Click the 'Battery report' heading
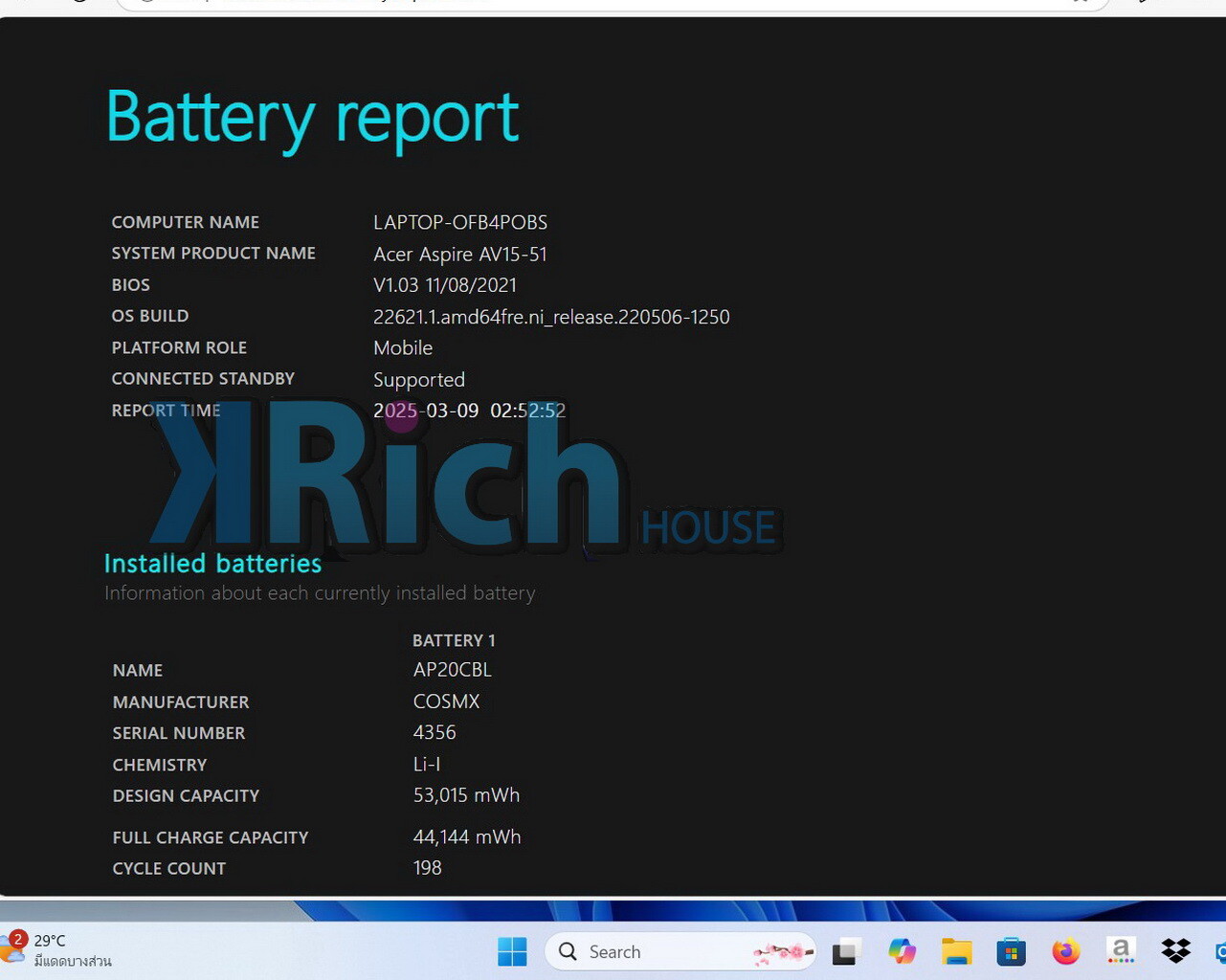Image resolution: width=1226 pixels, height=980 pixels. coord(312,118)
